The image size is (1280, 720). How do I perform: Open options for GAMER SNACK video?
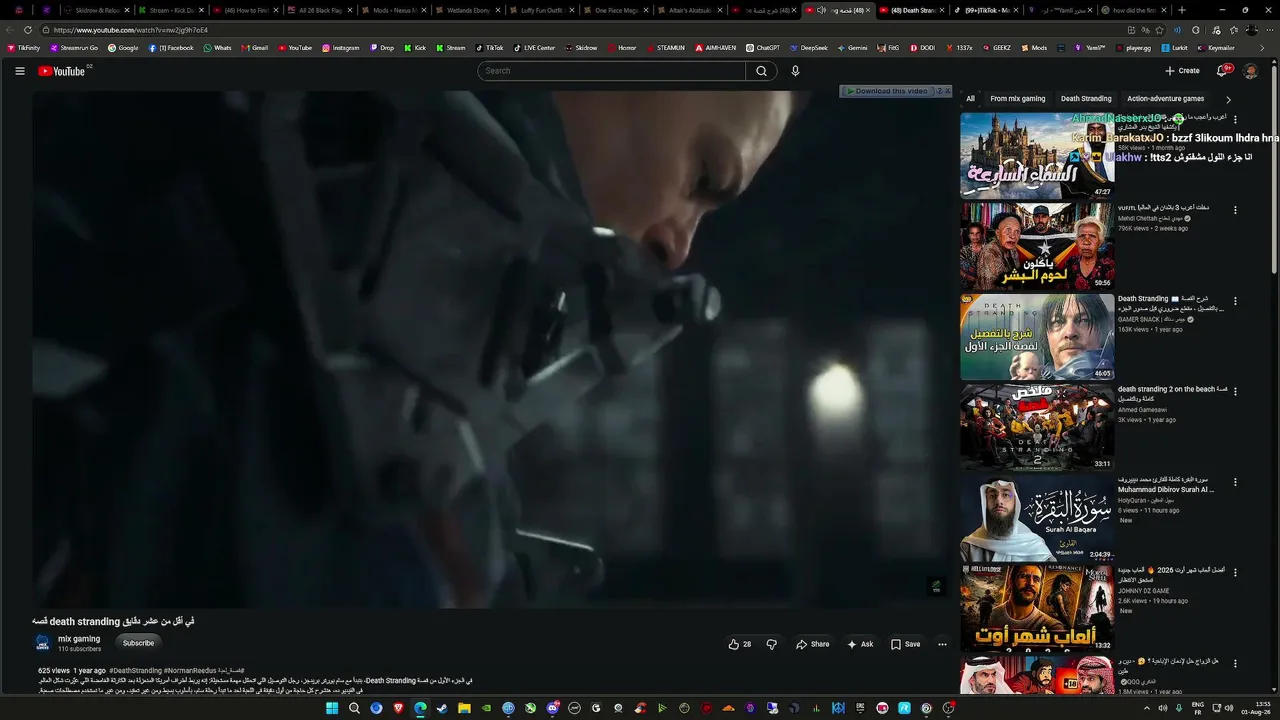(x=1235, y=301)
